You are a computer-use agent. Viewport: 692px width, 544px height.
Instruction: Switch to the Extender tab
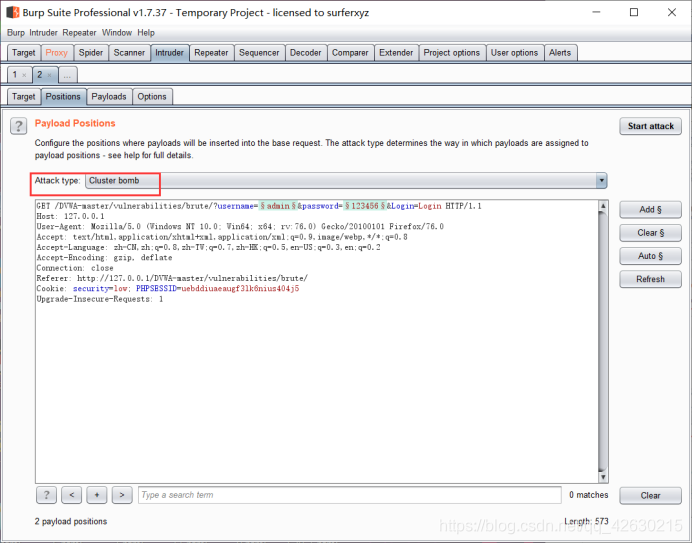coord(396,53)
